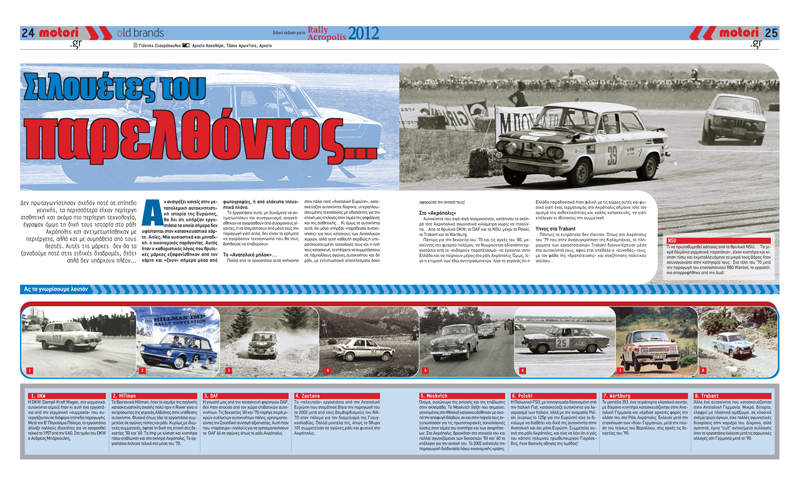Click the "8. Trabant" caption heading
The width and height of the screenshot is (800, 480).
[709, 396]
